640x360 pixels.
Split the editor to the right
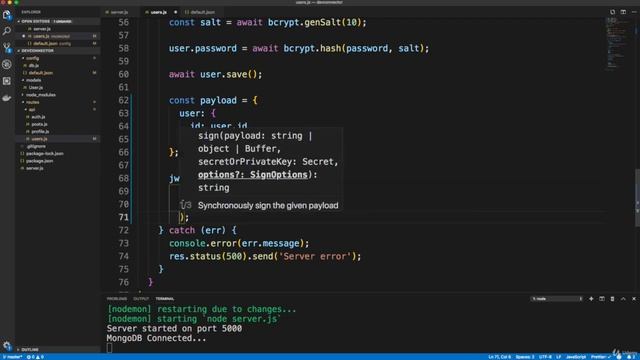pyautogui.click(x=623, y=12)
